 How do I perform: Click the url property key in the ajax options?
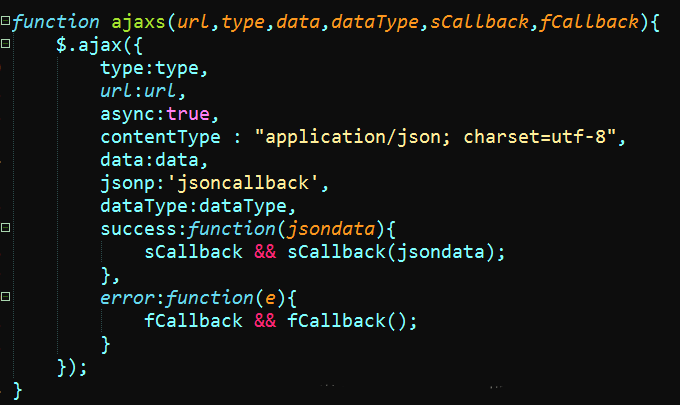116,91
